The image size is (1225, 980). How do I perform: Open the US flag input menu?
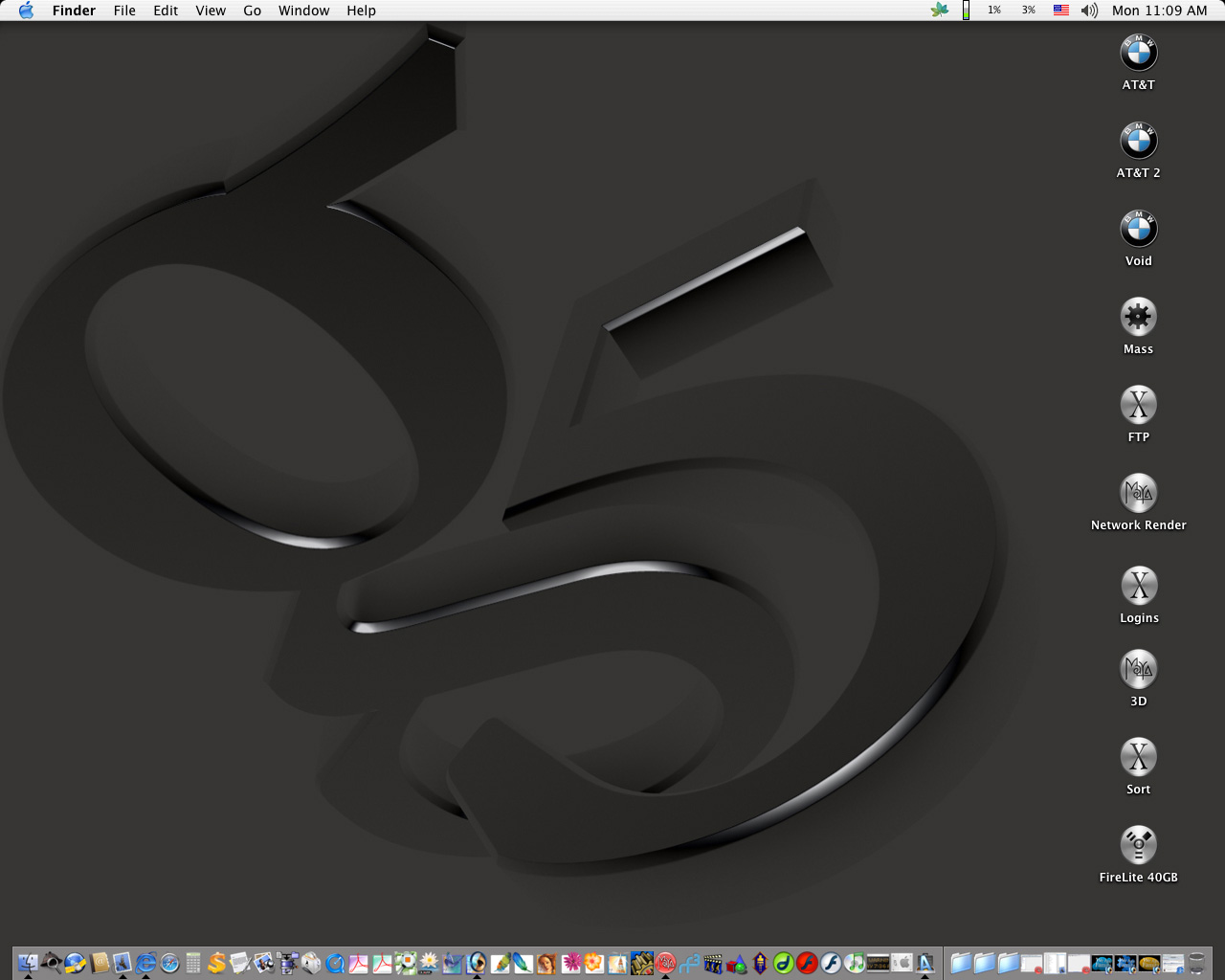[1061, 11]
